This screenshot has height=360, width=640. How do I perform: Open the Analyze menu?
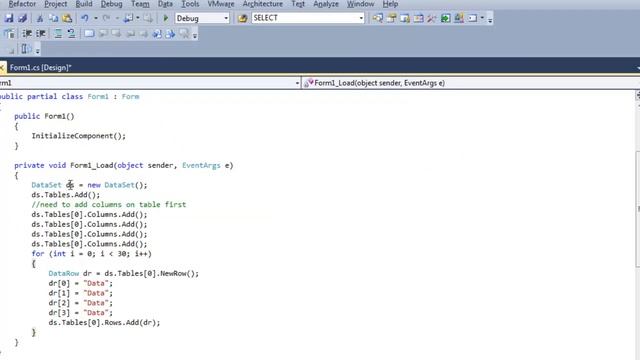click(x=326, y=4)
